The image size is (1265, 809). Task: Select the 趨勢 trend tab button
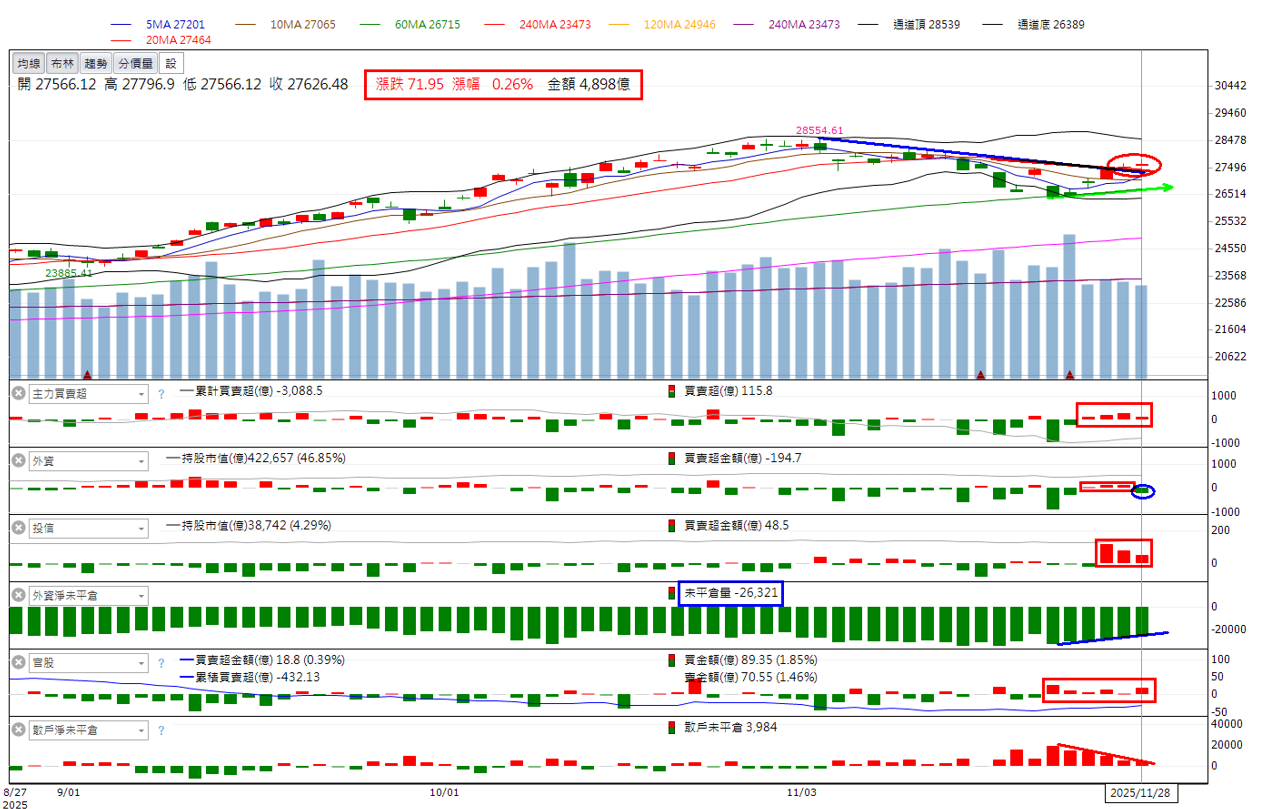[x=96, y=64]
